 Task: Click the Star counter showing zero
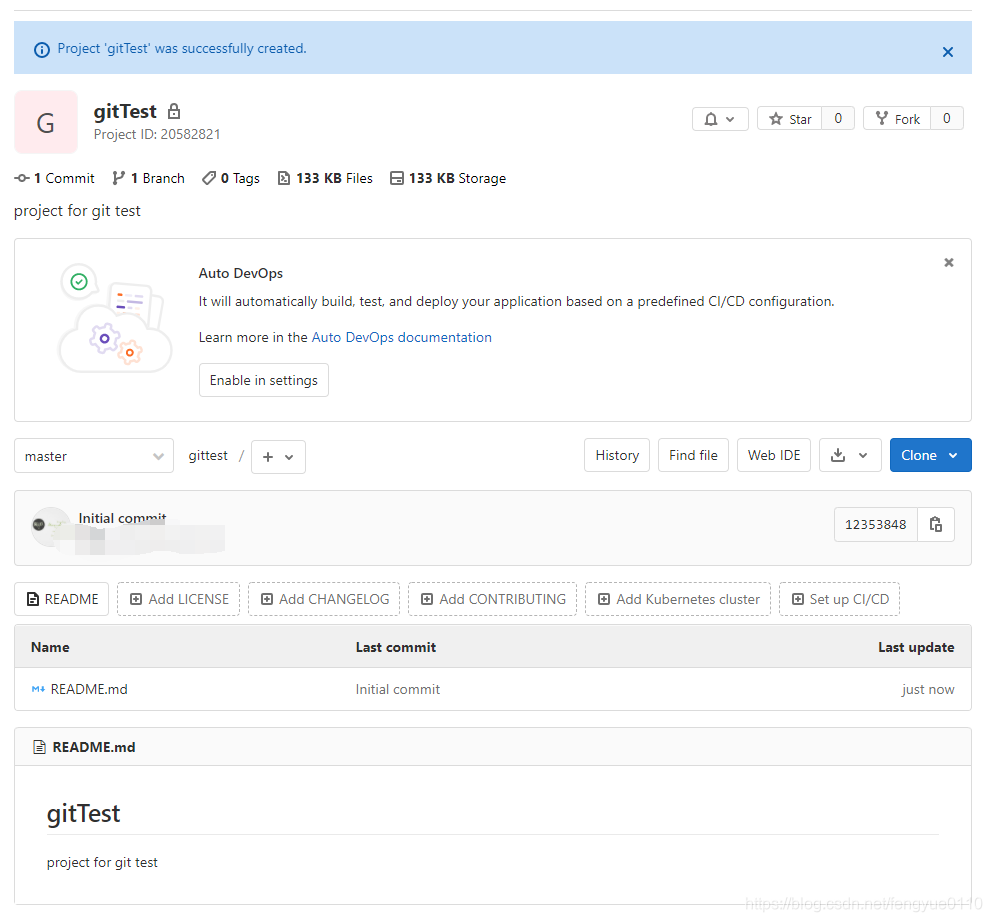click(x=838, y=117)
